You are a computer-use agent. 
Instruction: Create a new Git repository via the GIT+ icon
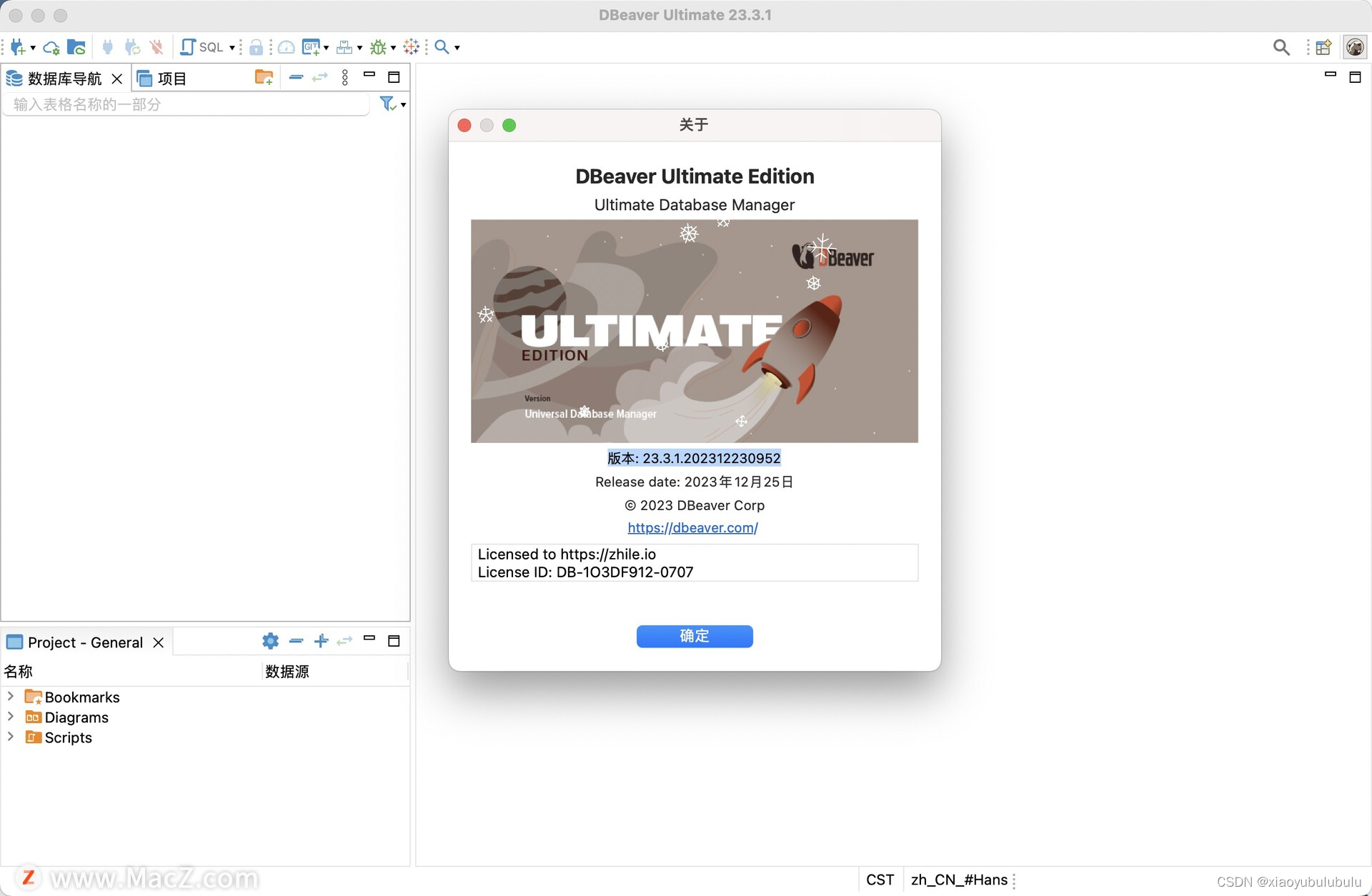[x=312, y=47]
